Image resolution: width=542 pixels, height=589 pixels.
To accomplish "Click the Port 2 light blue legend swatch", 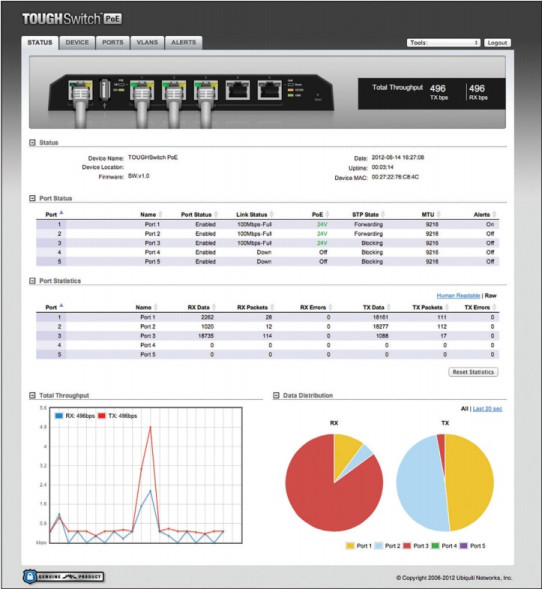I will (379, 545).
